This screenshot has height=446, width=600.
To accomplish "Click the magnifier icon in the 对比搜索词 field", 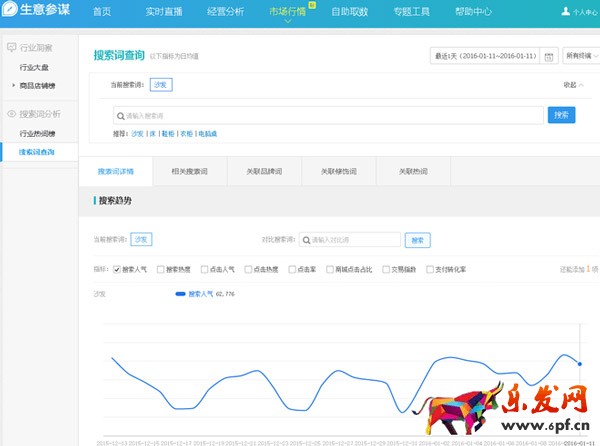I will coord(306,240).
